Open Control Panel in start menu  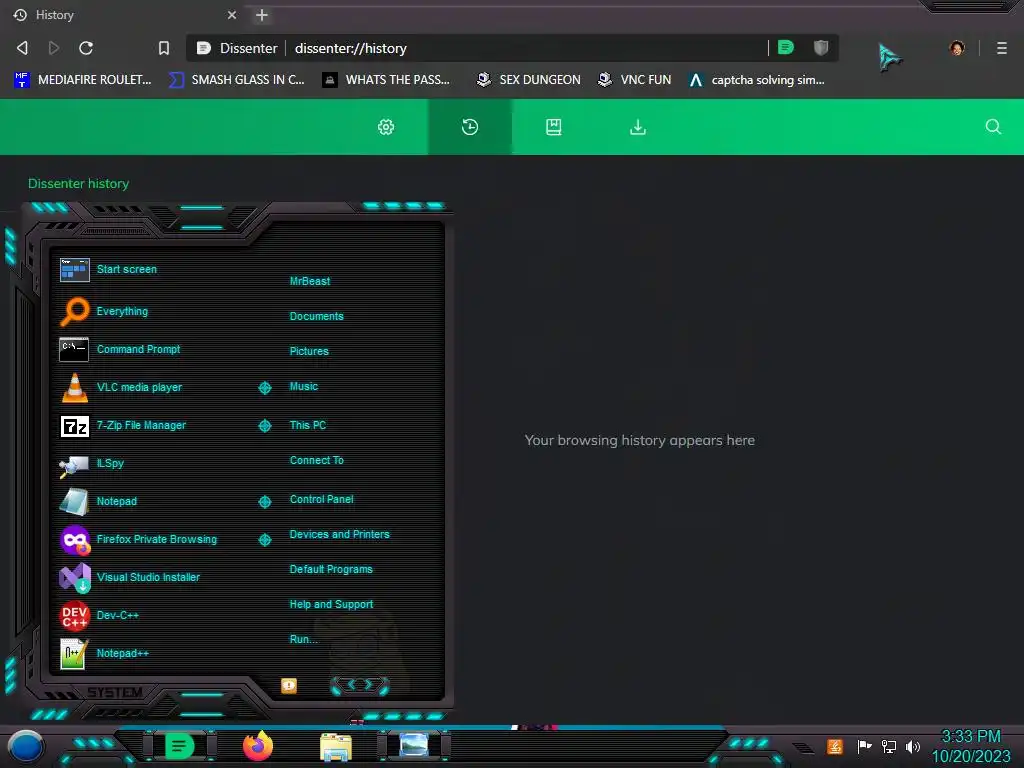pos(321,499)
